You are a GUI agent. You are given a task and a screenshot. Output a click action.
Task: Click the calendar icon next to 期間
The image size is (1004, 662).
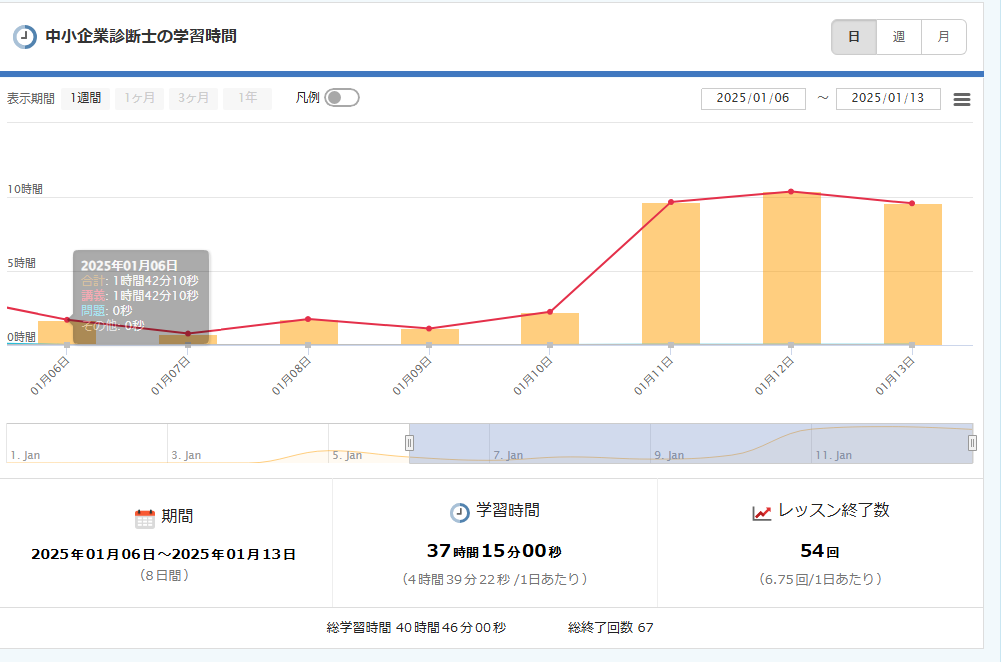pos(145,518)
